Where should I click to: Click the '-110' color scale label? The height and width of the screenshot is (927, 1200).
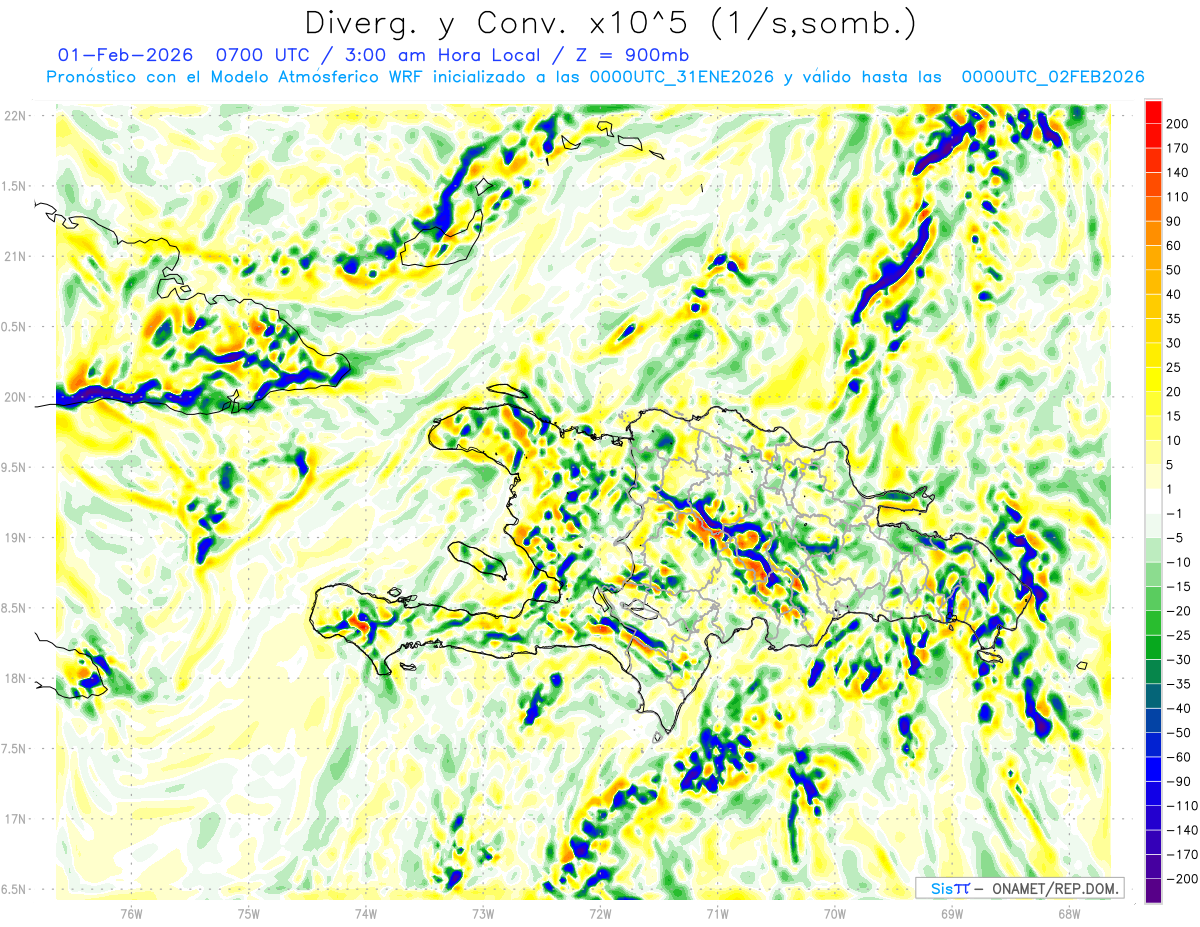point(1182,806)
